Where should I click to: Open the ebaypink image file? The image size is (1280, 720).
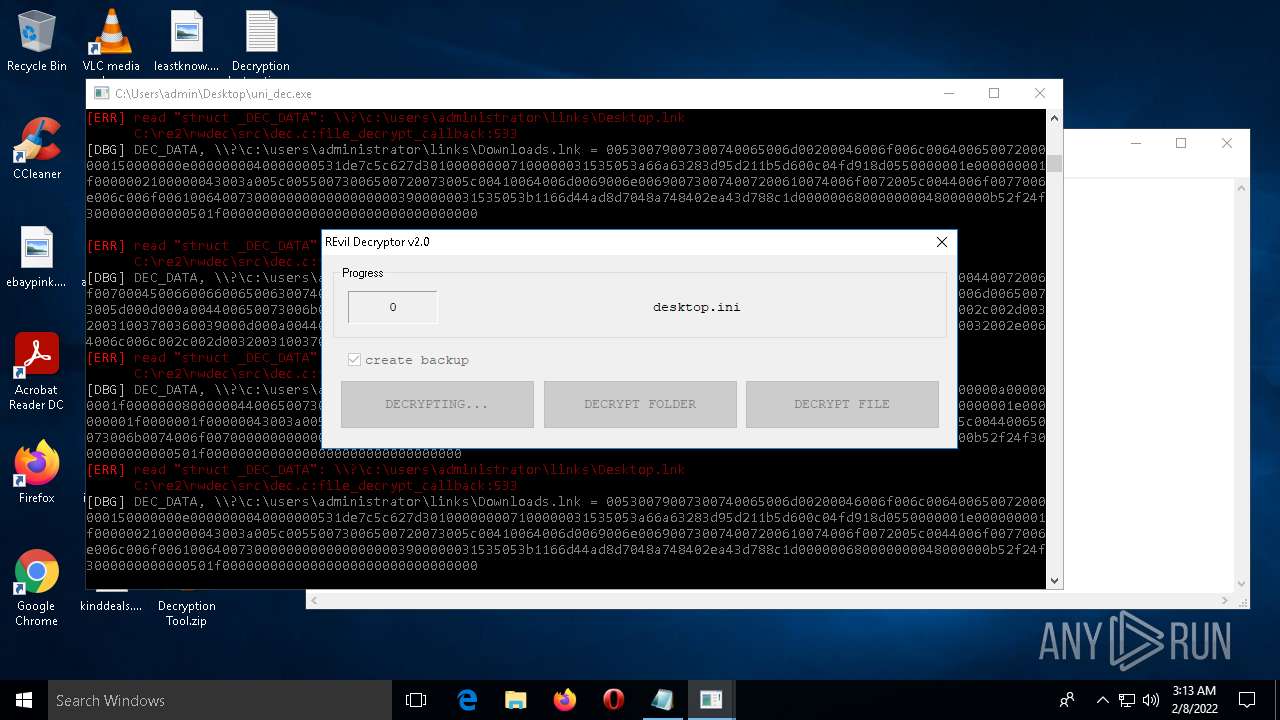[x=37, y=256]
